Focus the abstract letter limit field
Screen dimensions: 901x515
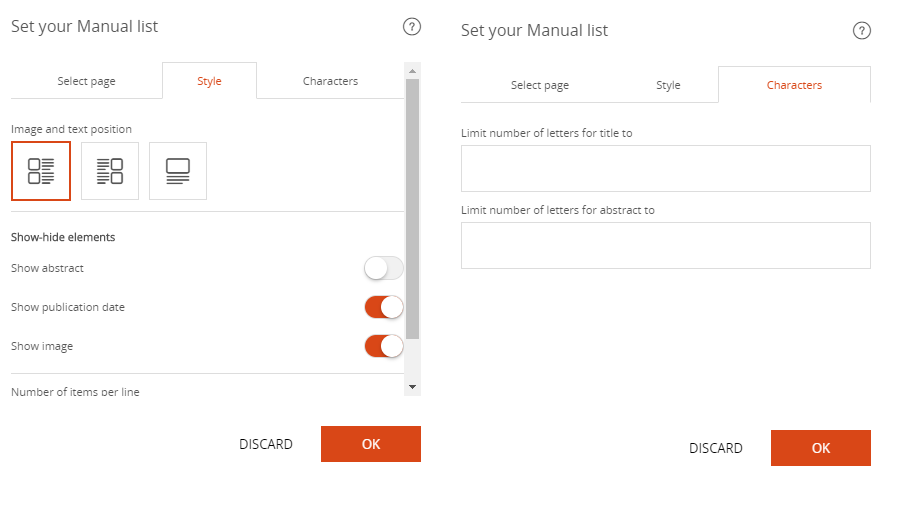click(x=665, y=245)
